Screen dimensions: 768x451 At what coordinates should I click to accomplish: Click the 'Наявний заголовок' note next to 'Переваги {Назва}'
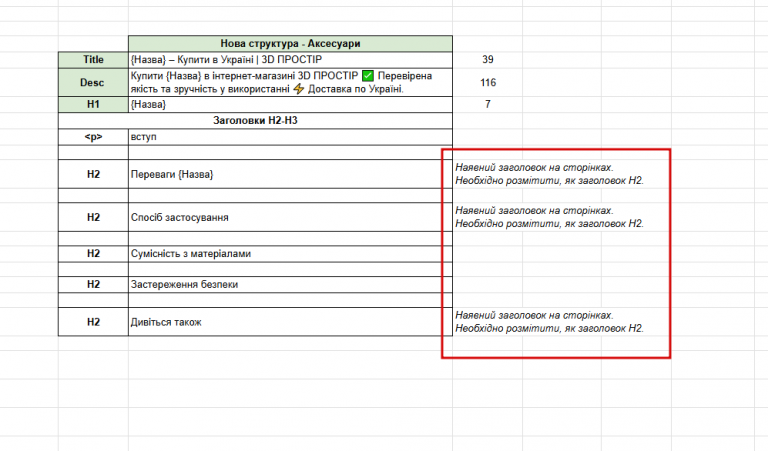549,174
